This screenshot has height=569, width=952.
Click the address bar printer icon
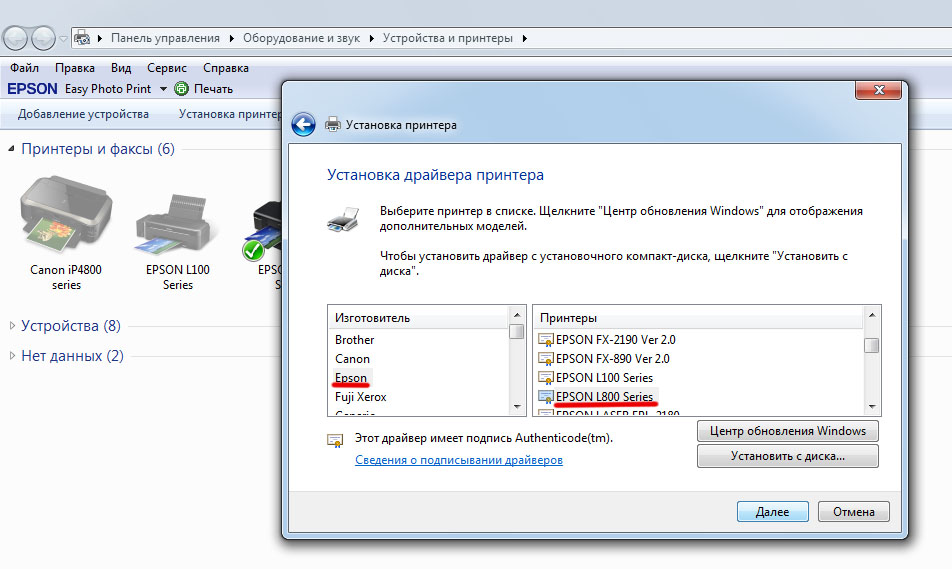coord(82,38)
